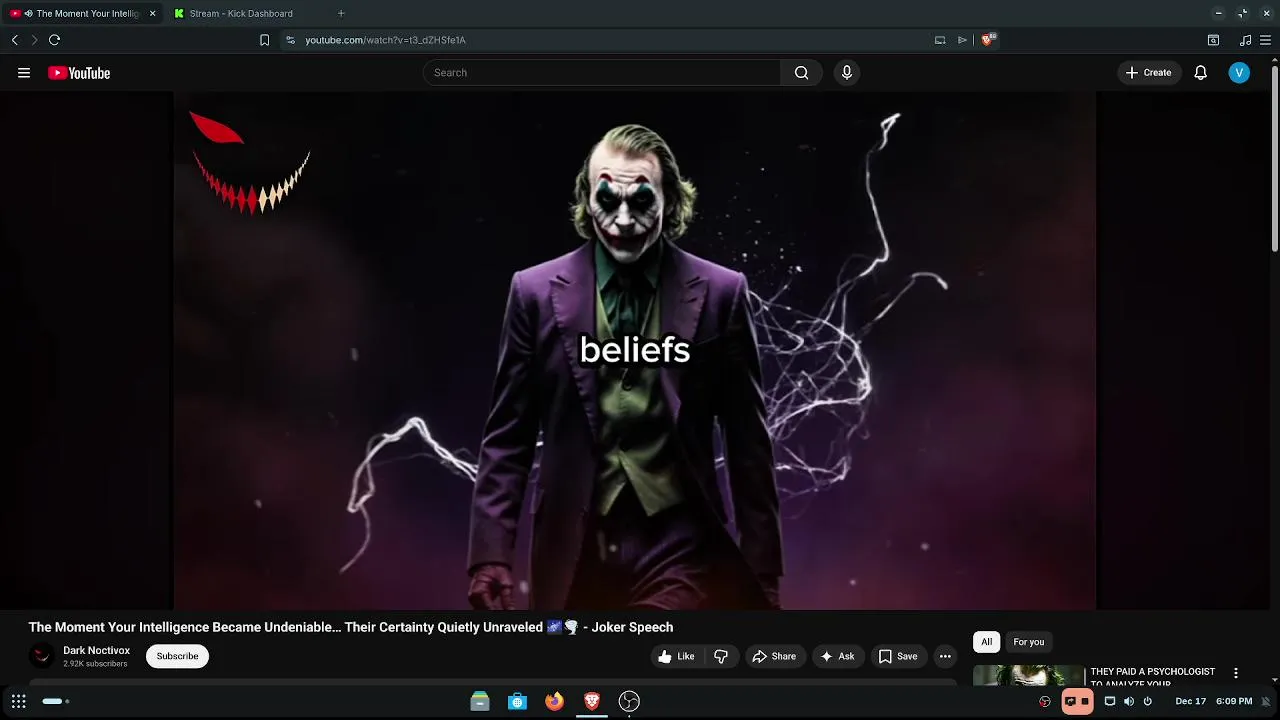This screenshot has height=720, width=1280.
Task: Close The Moment Your Intelligence tab
Action: tap(152, 14)
